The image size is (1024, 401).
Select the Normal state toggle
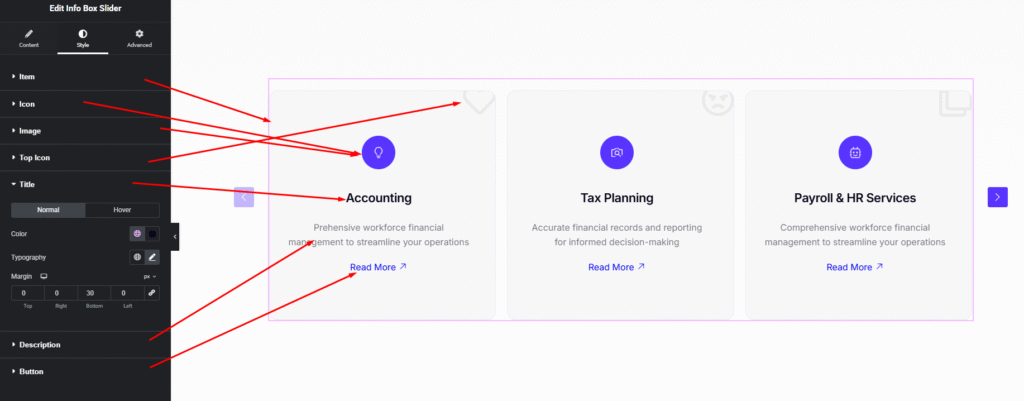48,210
